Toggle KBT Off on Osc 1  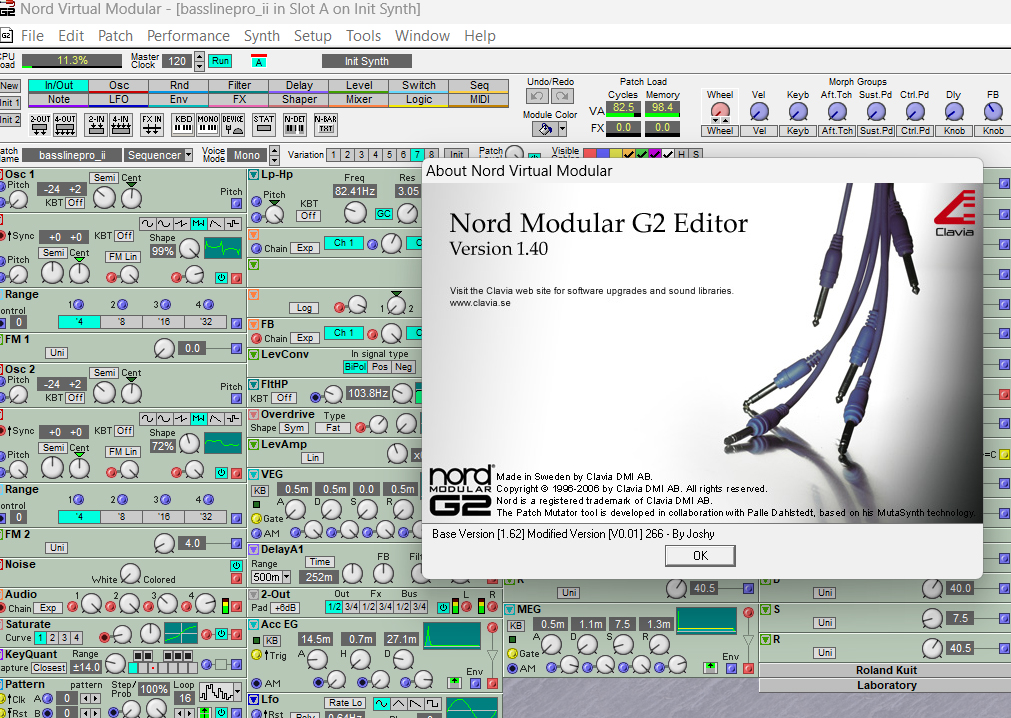[x=75, y=202]
